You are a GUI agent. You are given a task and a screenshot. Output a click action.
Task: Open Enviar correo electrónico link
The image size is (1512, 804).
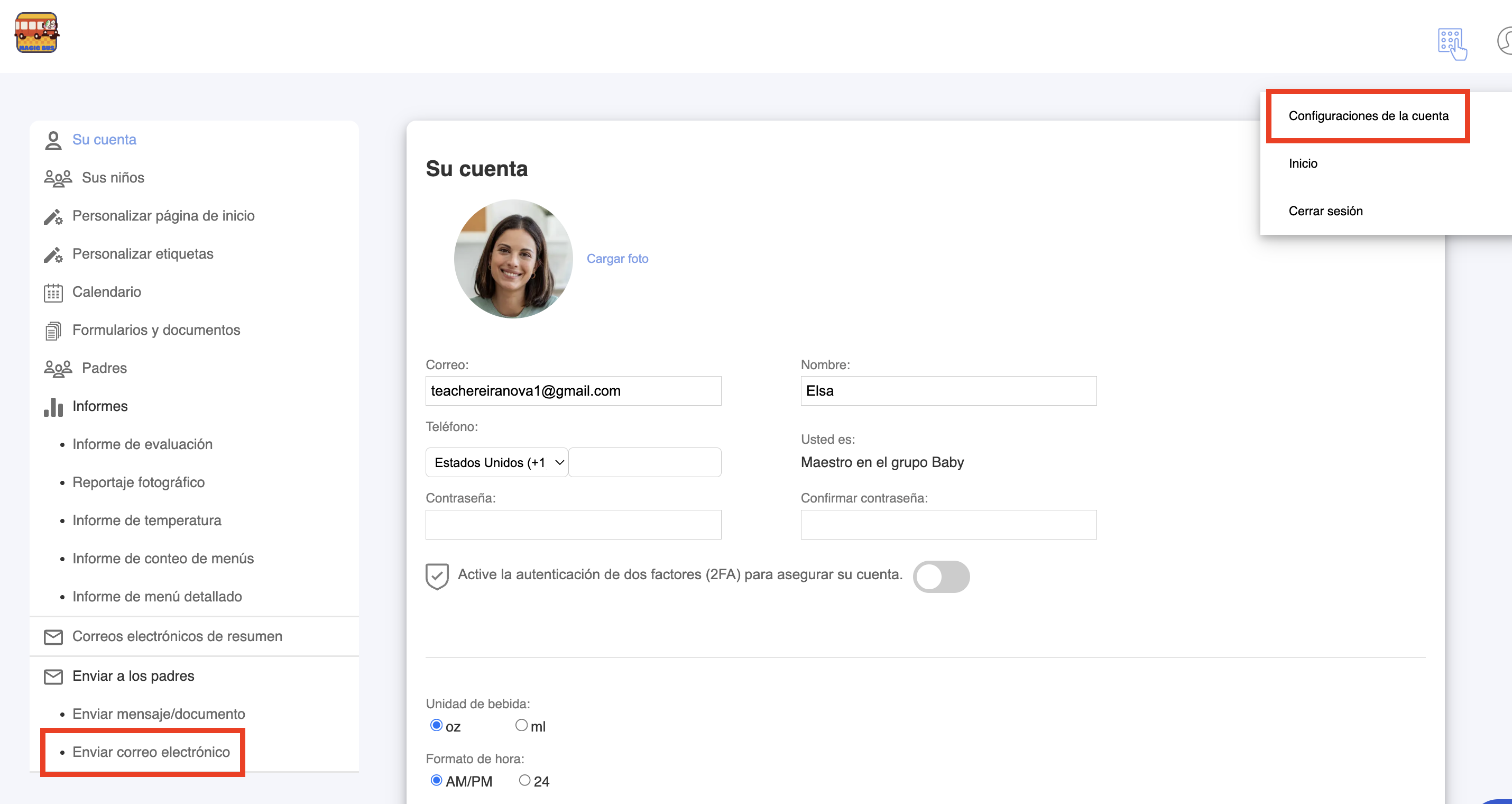pyautogui.click(x=151, y=752)
